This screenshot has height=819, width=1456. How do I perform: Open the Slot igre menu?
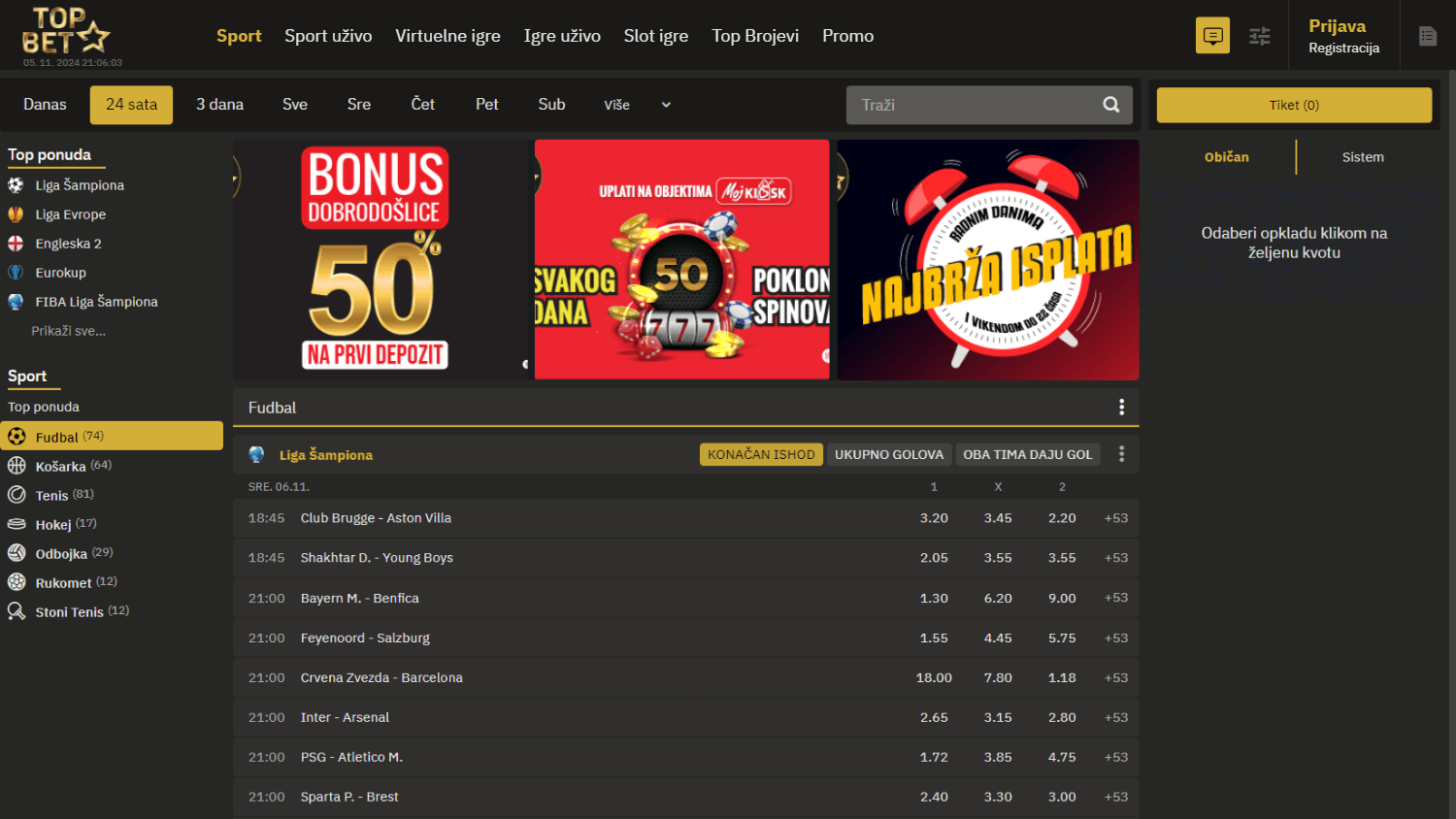[656, 36]
